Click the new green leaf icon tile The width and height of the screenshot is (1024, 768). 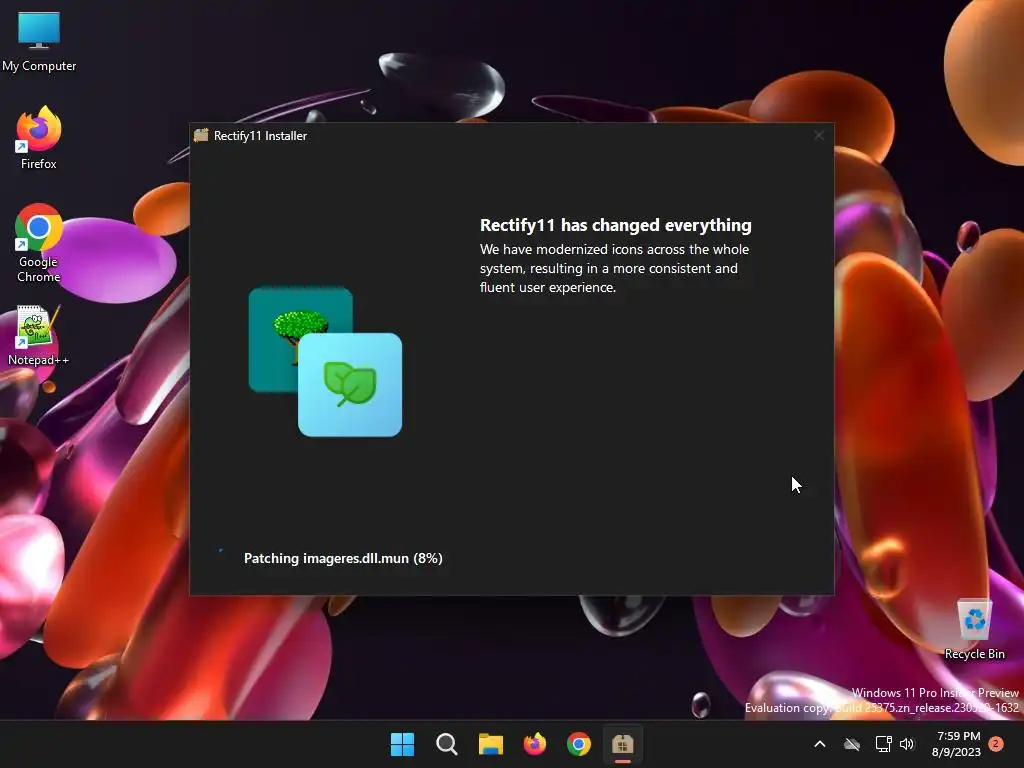coord(350,385)
